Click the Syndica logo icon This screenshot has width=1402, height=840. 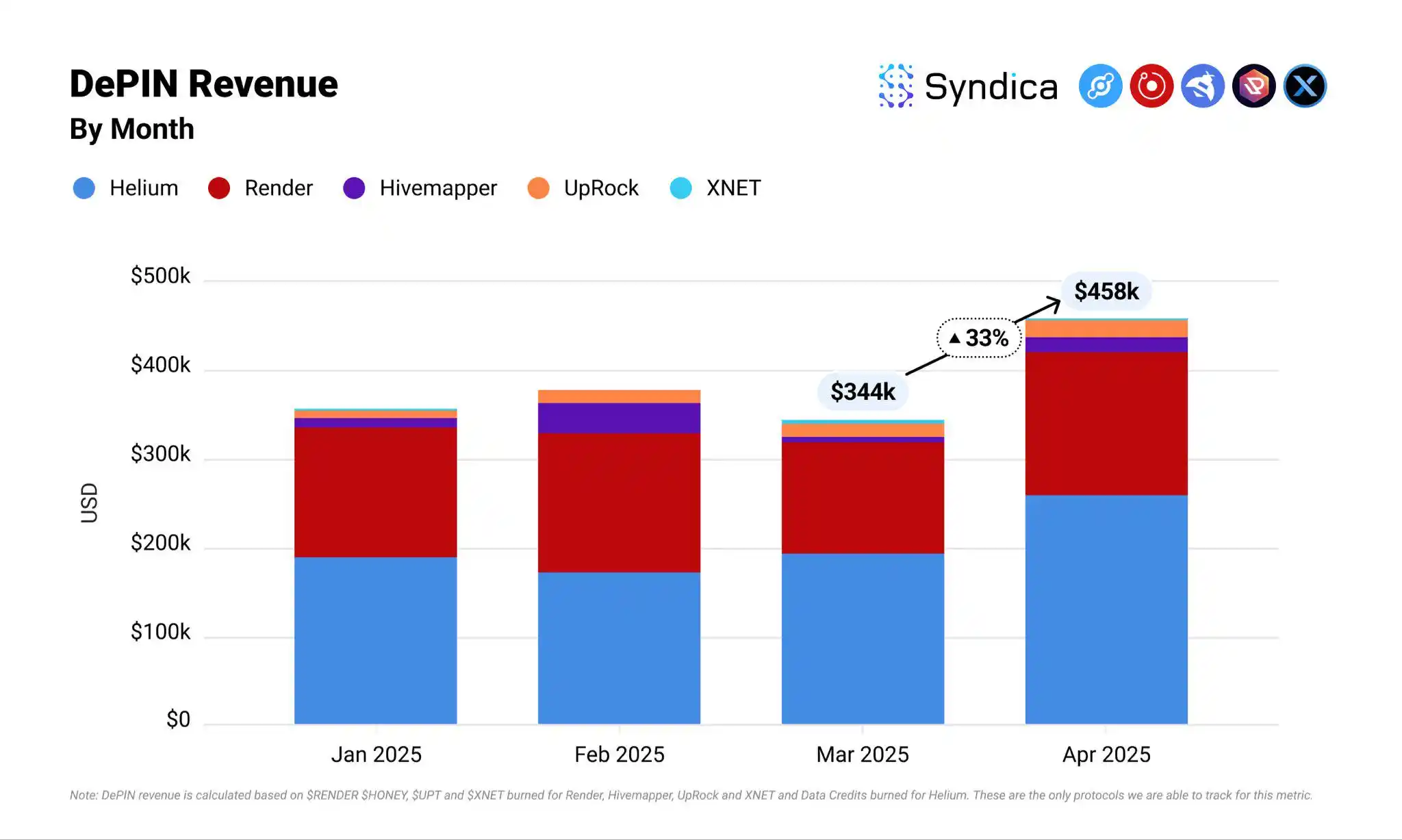point(895,86)
